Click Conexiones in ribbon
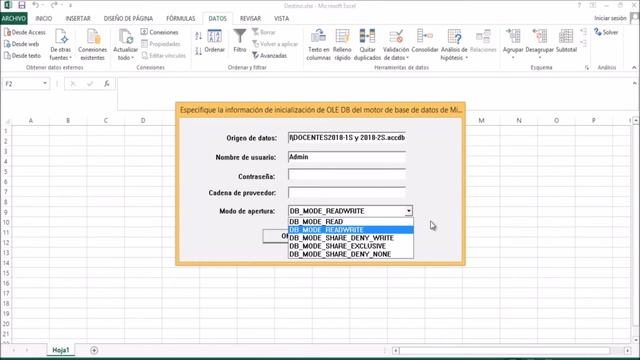640x360 pixels. point(159,32)
